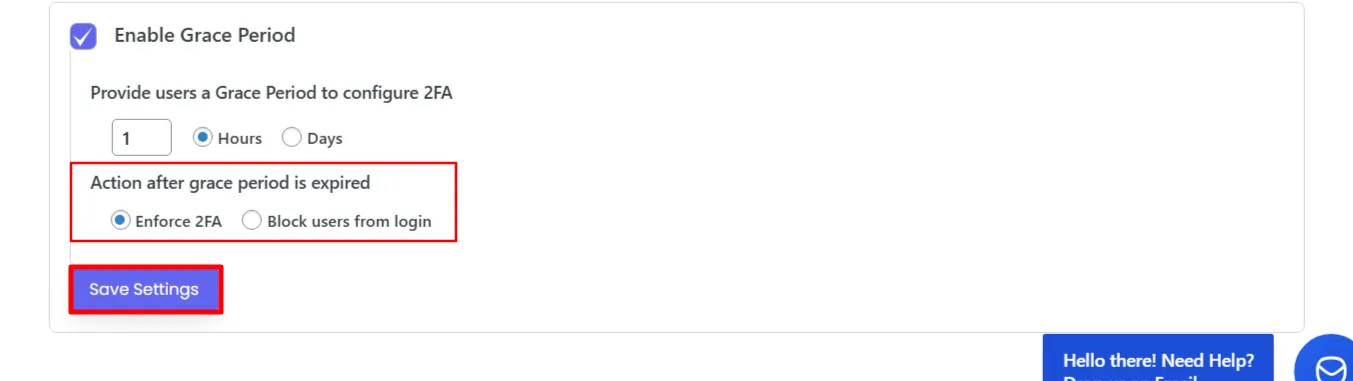Screen dimensions: 1353x381
Task: Select the Days radio button
Action: coord(292,138)
